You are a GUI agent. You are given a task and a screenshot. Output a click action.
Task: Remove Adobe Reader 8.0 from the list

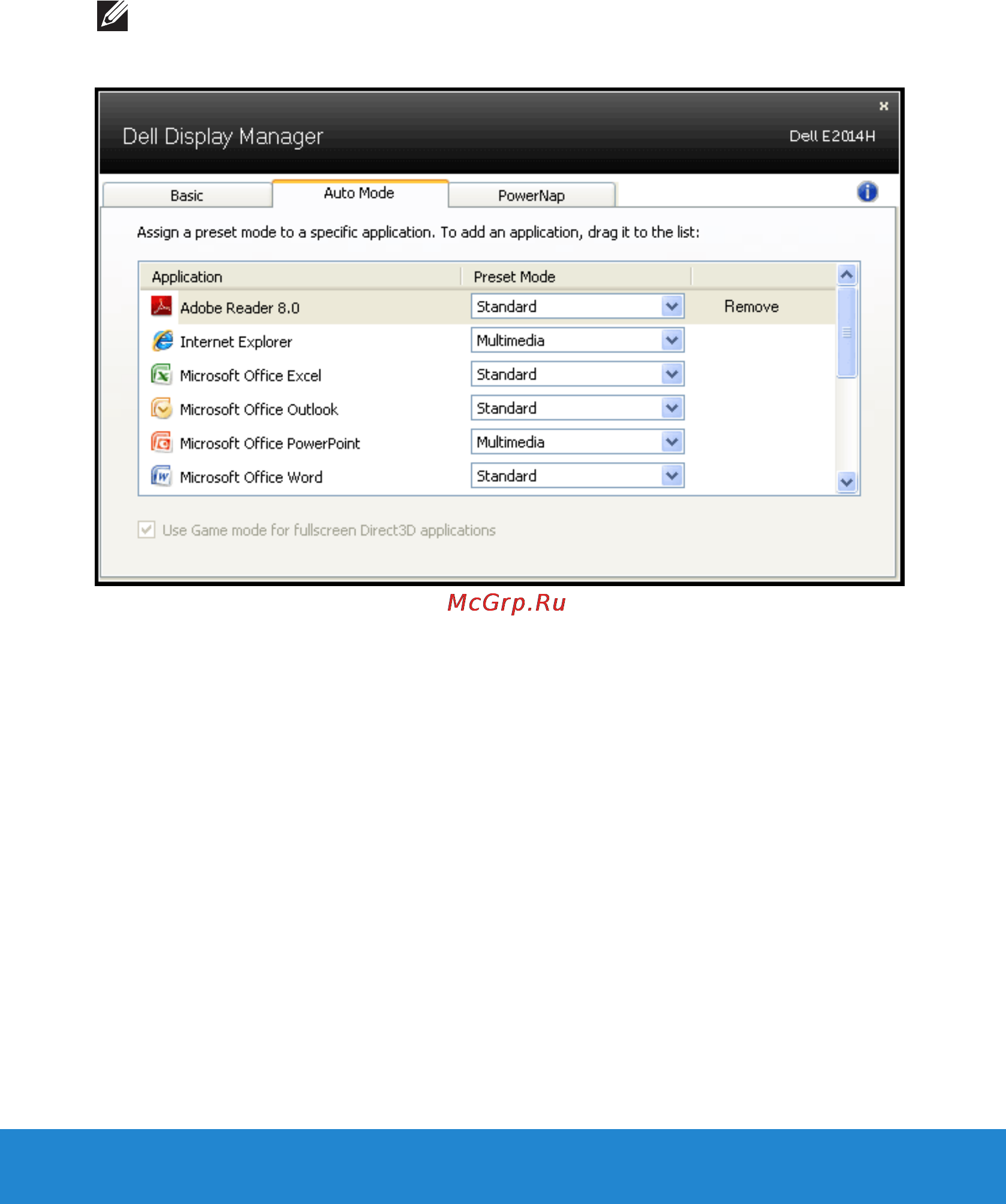[751, 306]
